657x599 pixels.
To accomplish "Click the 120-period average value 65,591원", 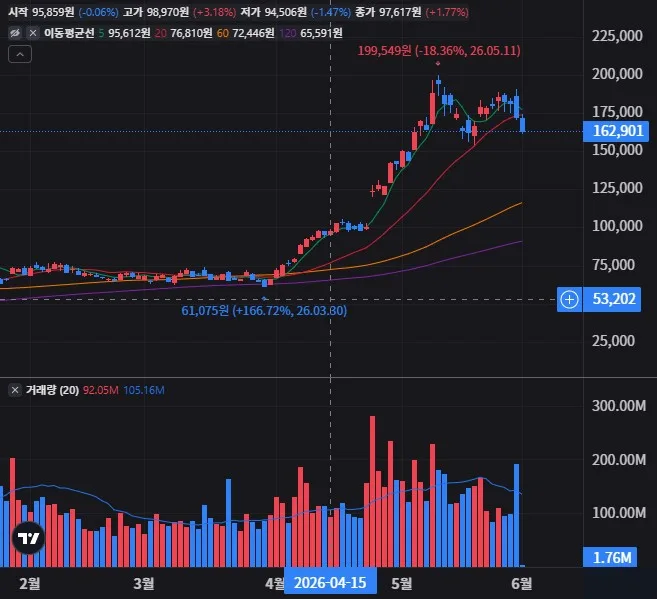I will (321, 33).
